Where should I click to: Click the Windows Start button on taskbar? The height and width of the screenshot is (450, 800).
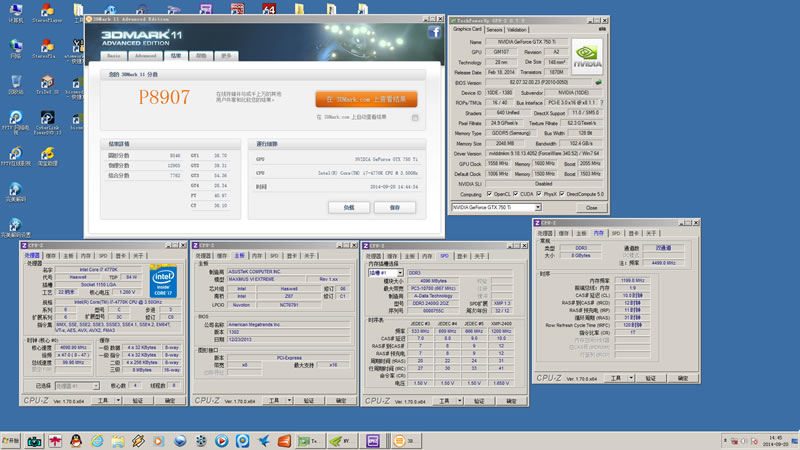pyautogui.click(x=11, y=440)
